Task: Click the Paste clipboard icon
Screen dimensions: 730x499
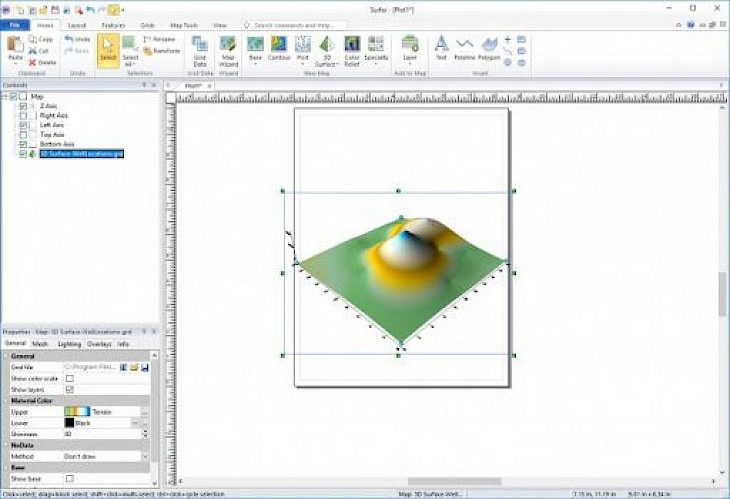Action: [x=15, y=44]
